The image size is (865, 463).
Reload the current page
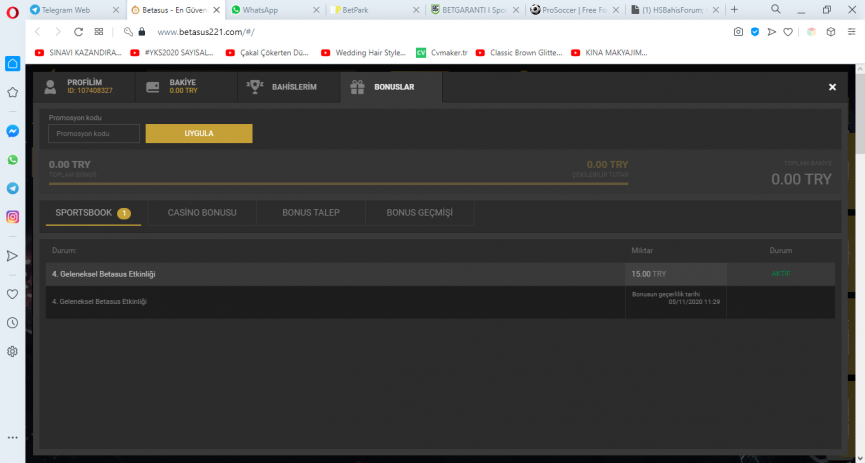tap(78, 32)
